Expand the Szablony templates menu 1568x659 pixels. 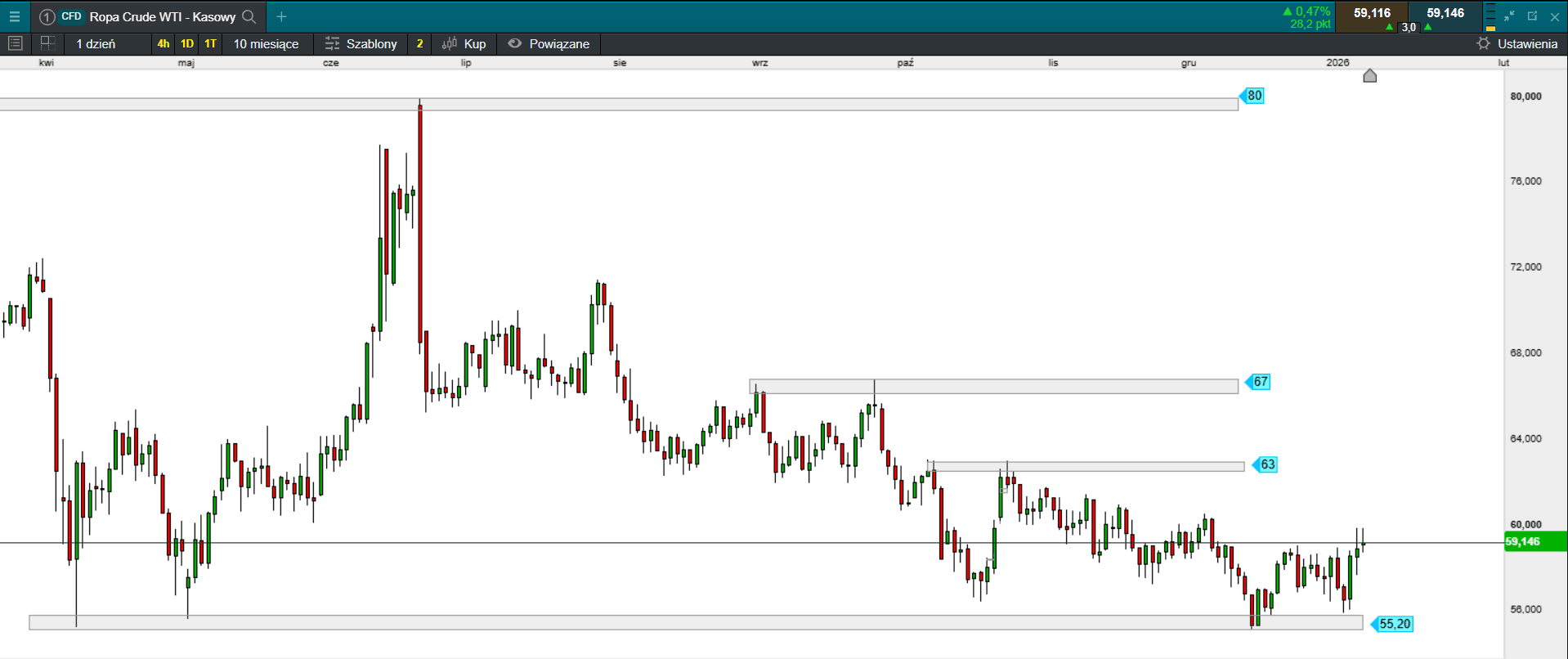[361, 43]
